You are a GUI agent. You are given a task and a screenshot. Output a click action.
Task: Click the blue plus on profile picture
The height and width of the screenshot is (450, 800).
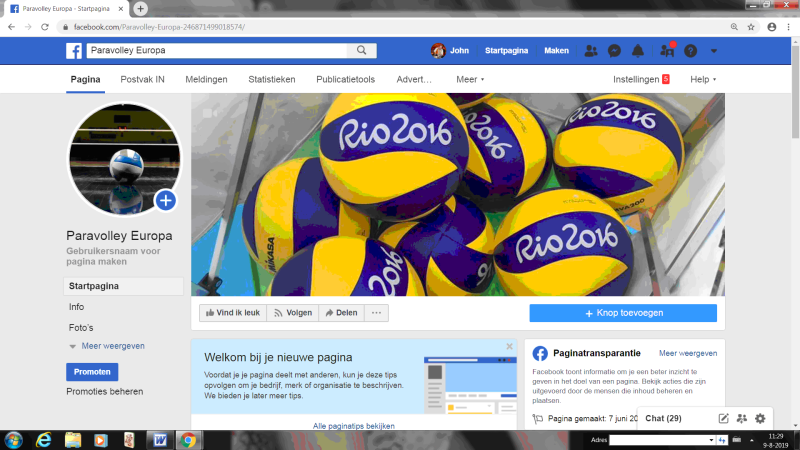click(165, 201)
